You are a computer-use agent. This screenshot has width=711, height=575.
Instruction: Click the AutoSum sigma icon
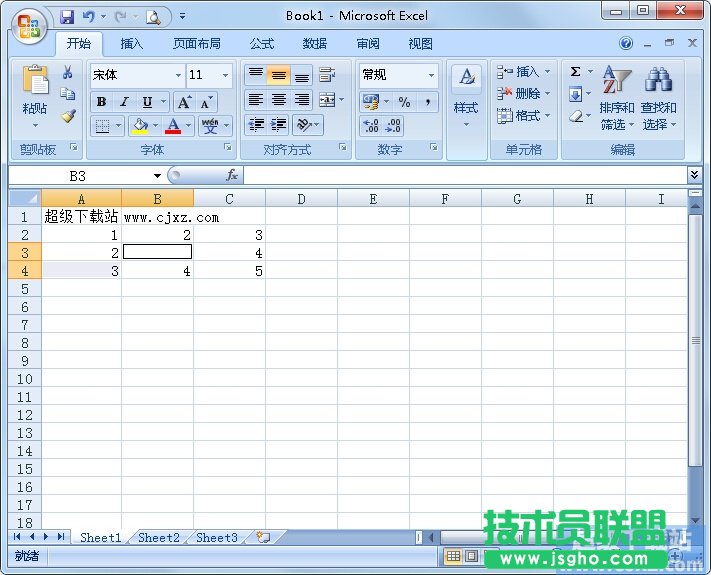click(576, 72)
